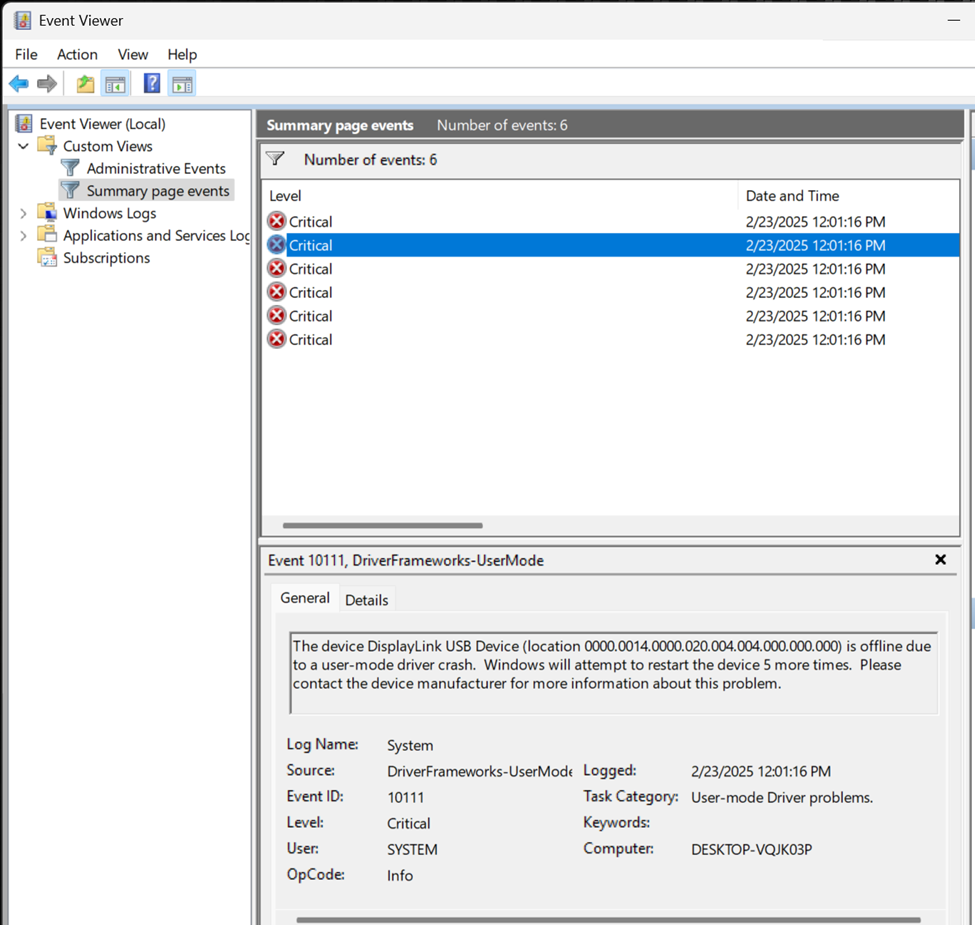Toggle the Show/Hide Action Pane icon

click(x=182, y=84)
